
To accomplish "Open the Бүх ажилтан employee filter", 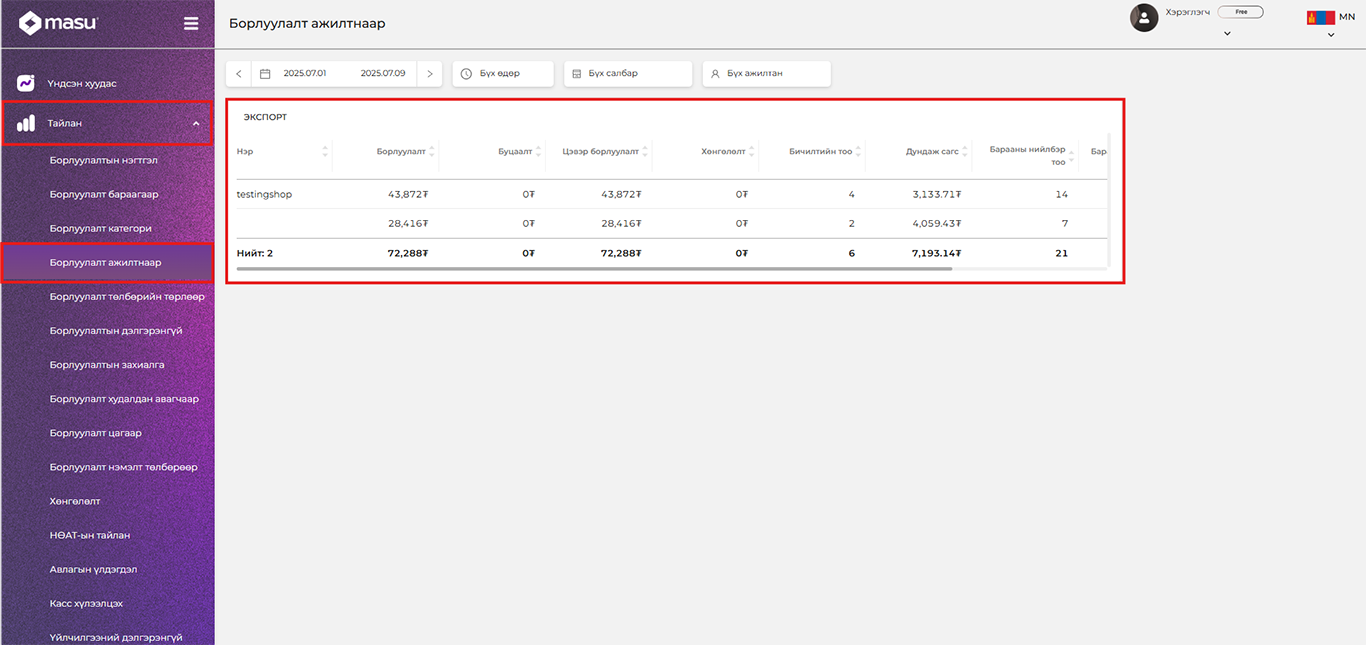I will tap(766, 74).
